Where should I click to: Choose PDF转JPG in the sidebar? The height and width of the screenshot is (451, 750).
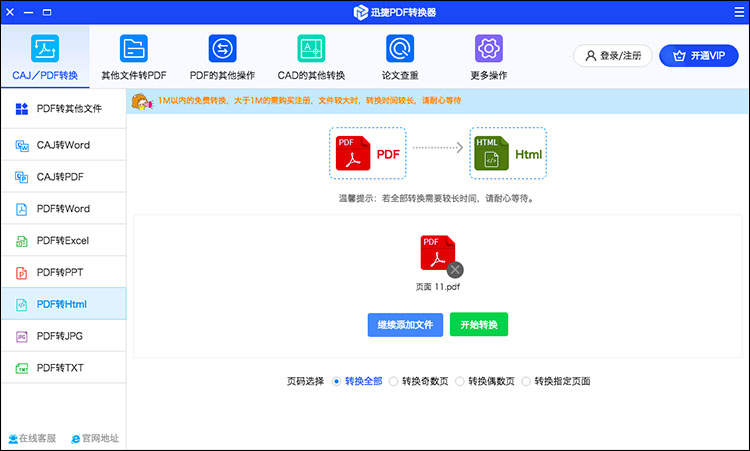[x=64, y=337]
